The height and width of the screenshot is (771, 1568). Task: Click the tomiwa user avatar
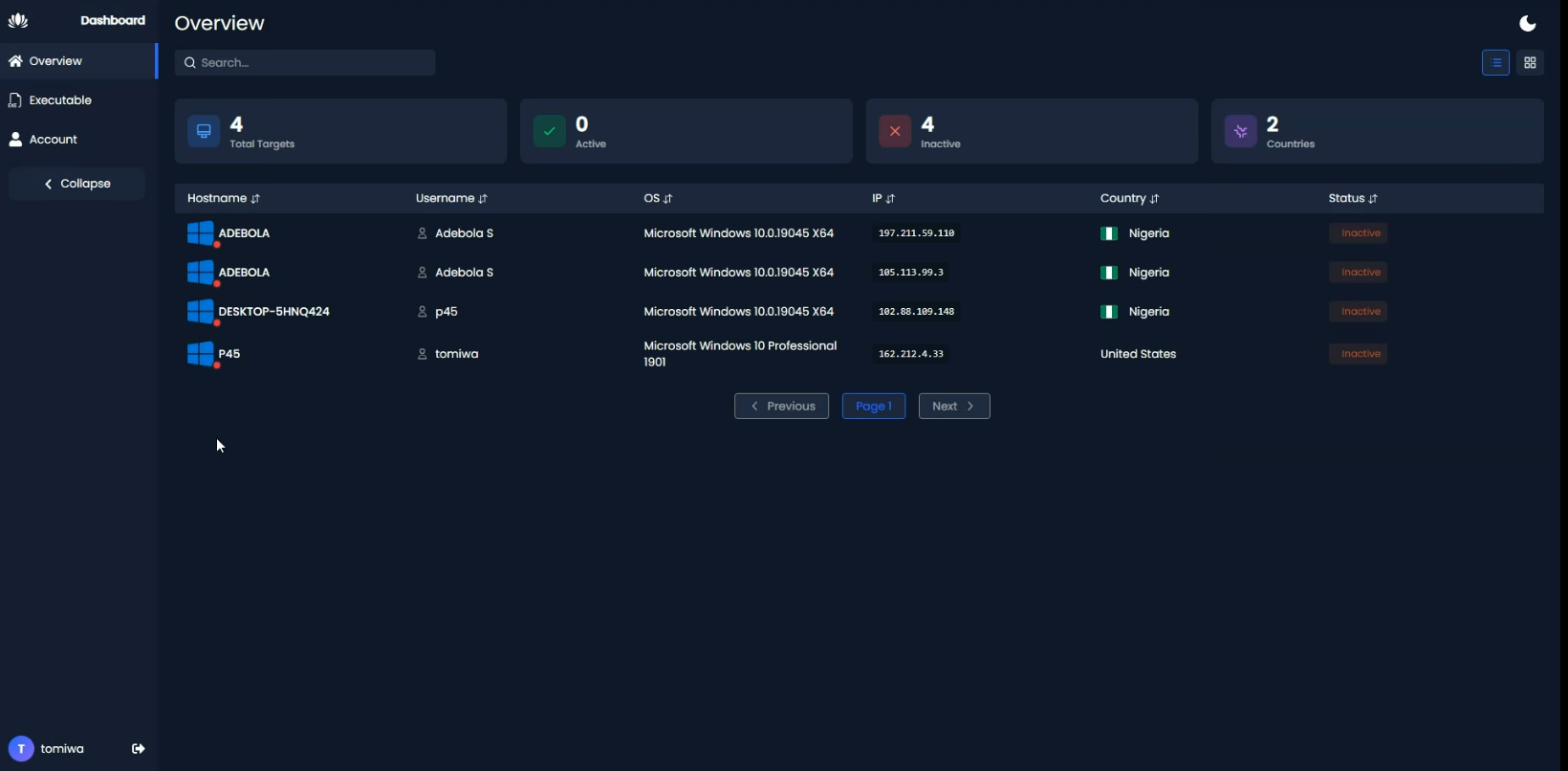click(x=21, y=749)
